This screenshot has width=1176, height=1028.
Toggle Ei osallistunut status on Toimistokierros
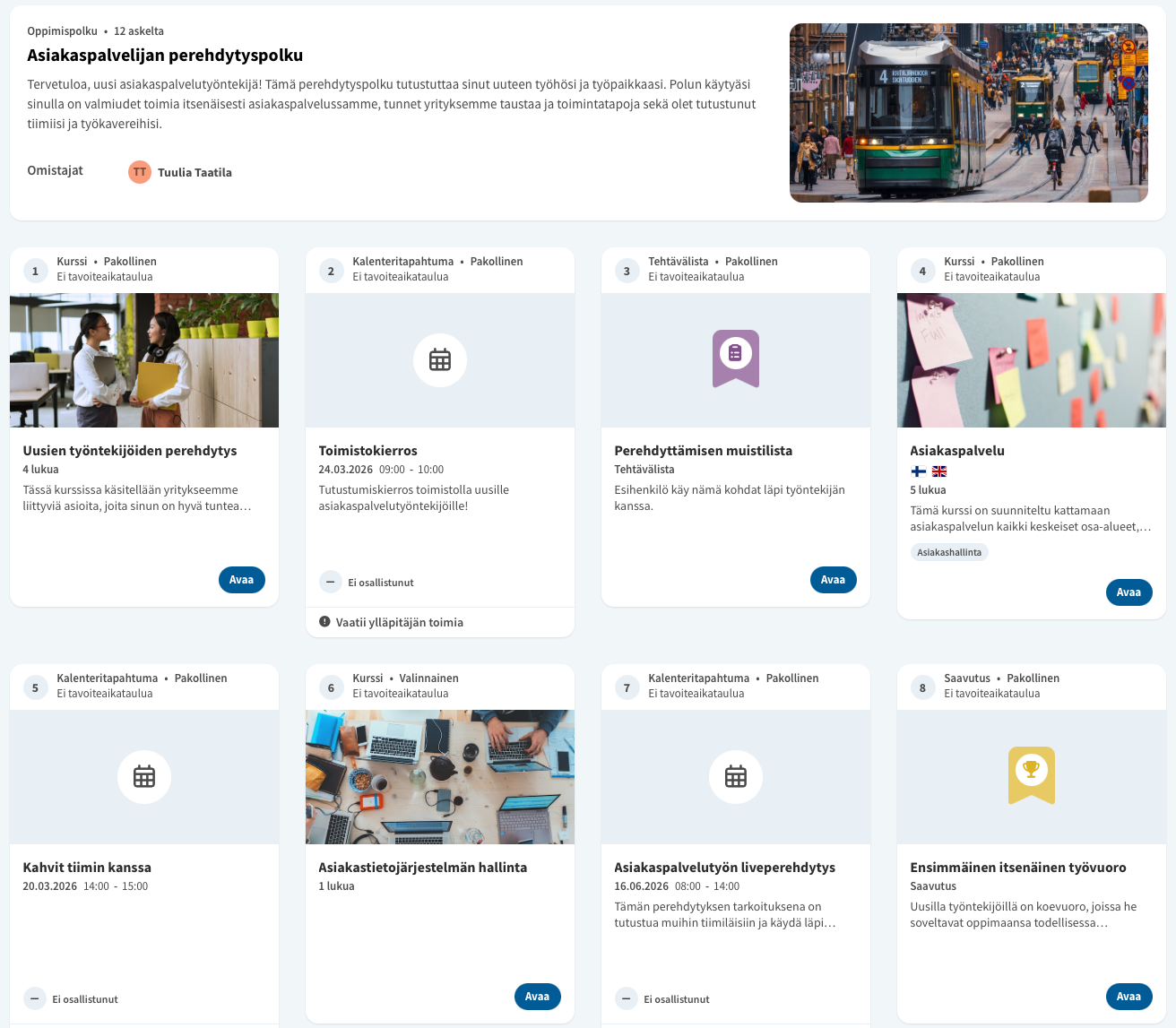pos(331,583)
